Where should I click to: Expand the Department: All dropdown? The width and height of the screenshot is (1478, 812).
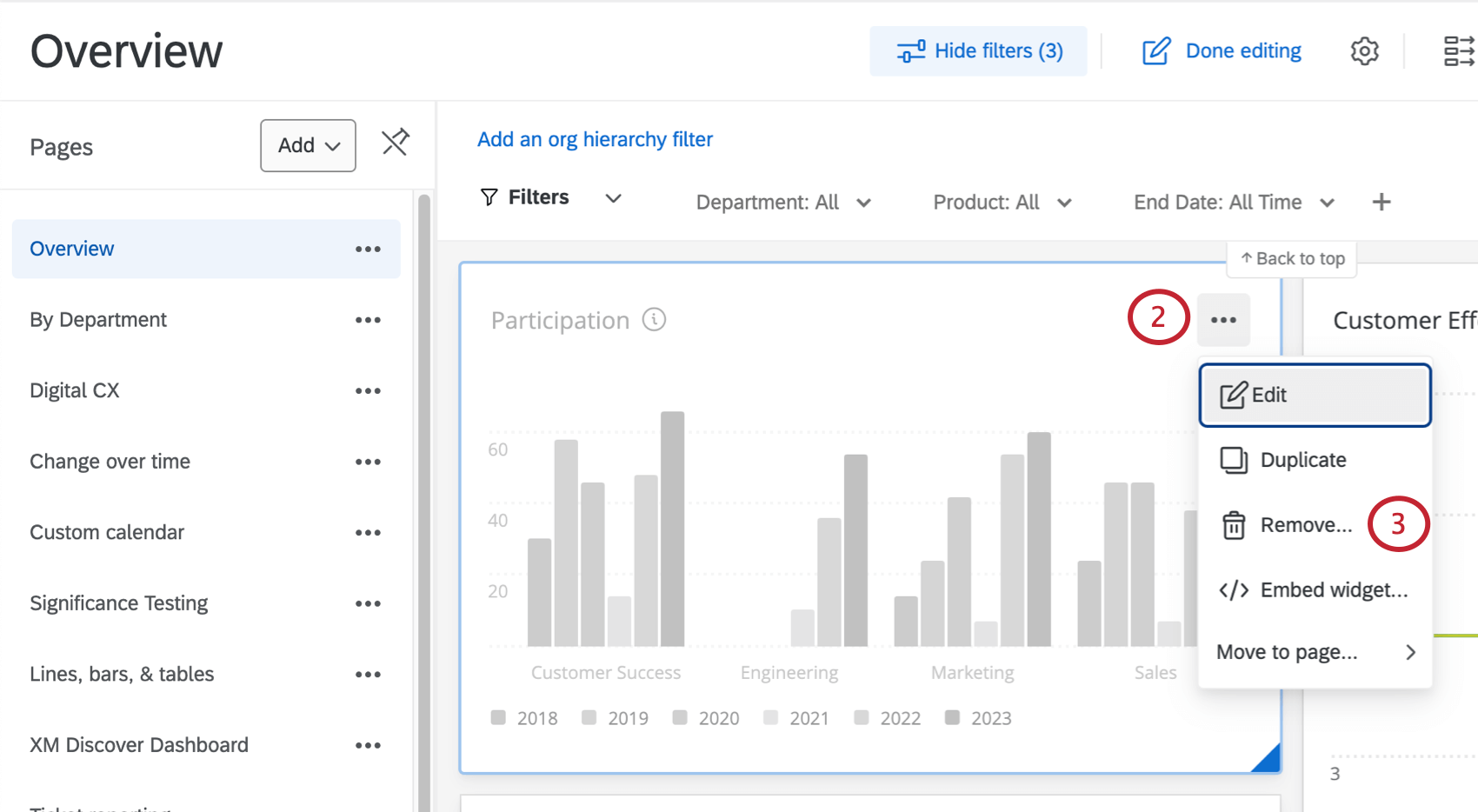(x=782, y=203)
